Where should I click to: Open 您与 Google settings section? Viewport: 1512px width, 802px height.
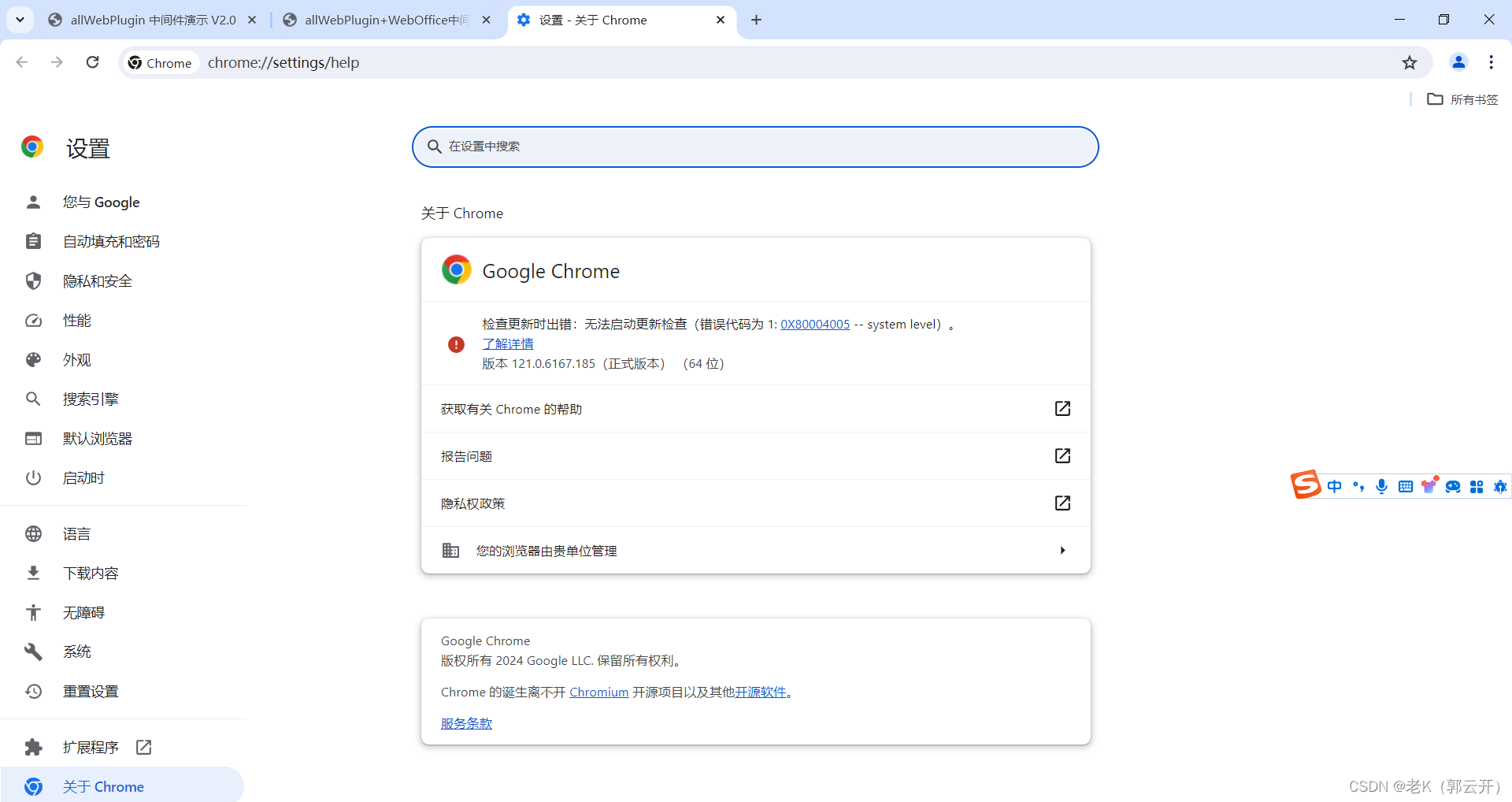click(x=124, y=202)
